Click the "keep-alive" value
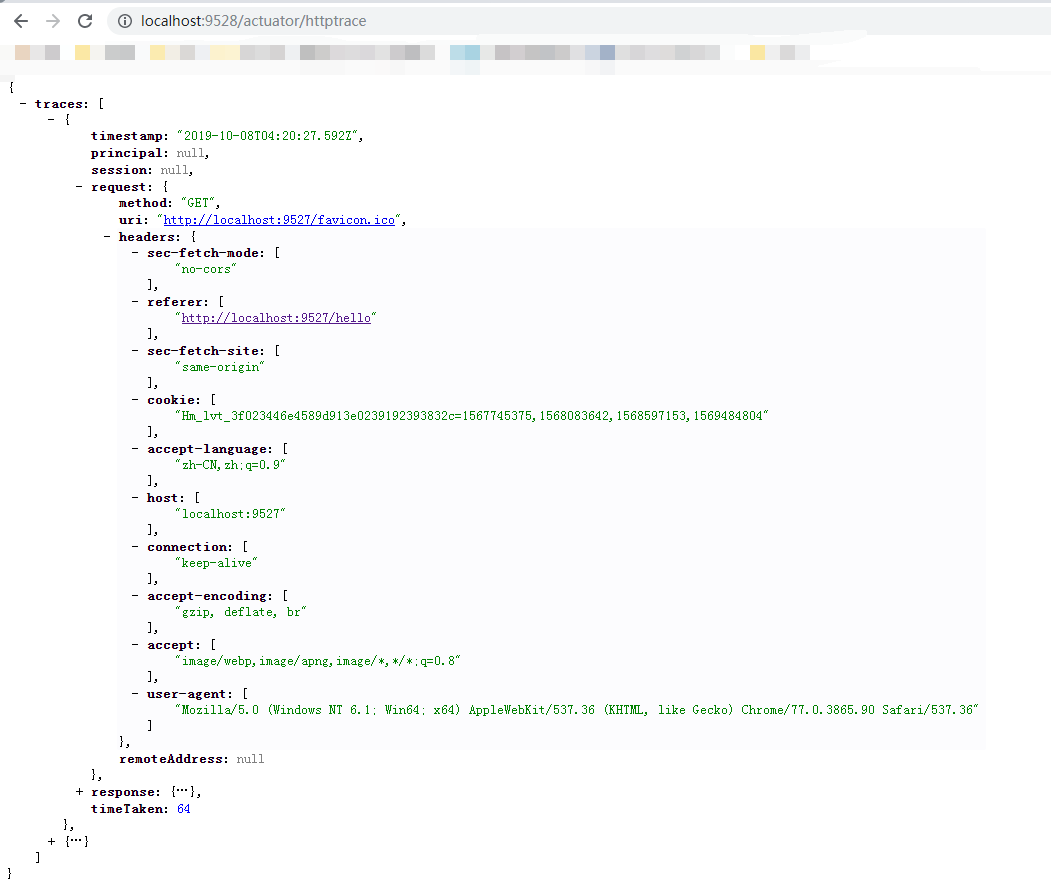Viewport: 1051px width, 888px height. [x=217, y=563]
